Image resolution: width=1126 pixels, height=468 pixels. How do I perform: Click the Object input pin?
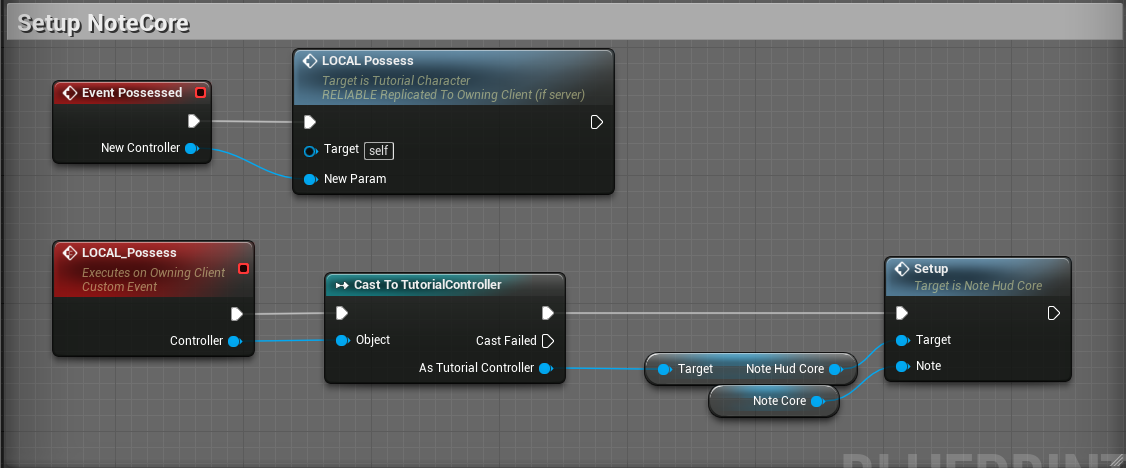pos(342,340)
